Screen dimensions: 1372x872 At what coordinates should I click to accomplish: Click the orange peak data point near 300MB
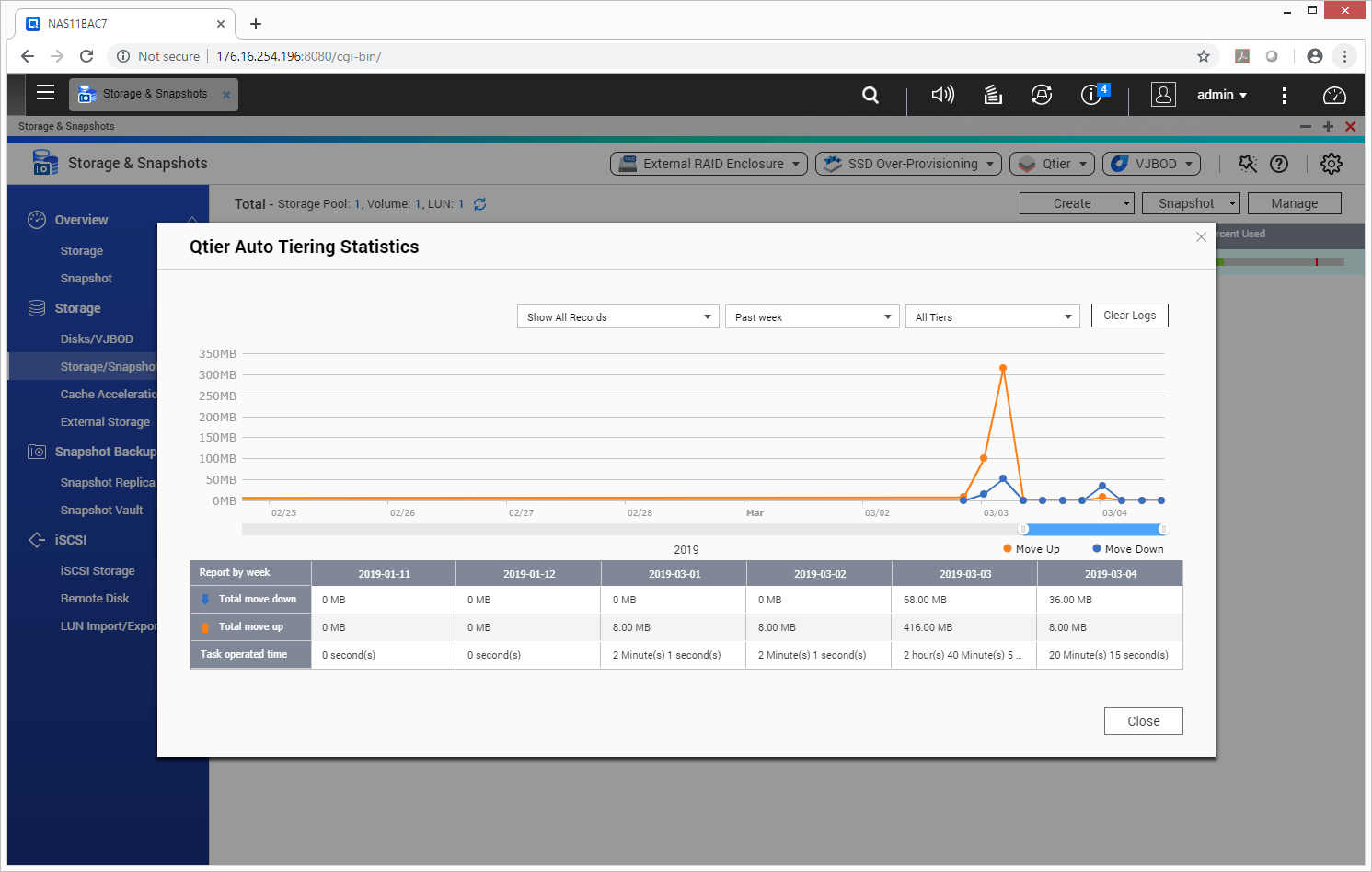[x=1003, y=368]
